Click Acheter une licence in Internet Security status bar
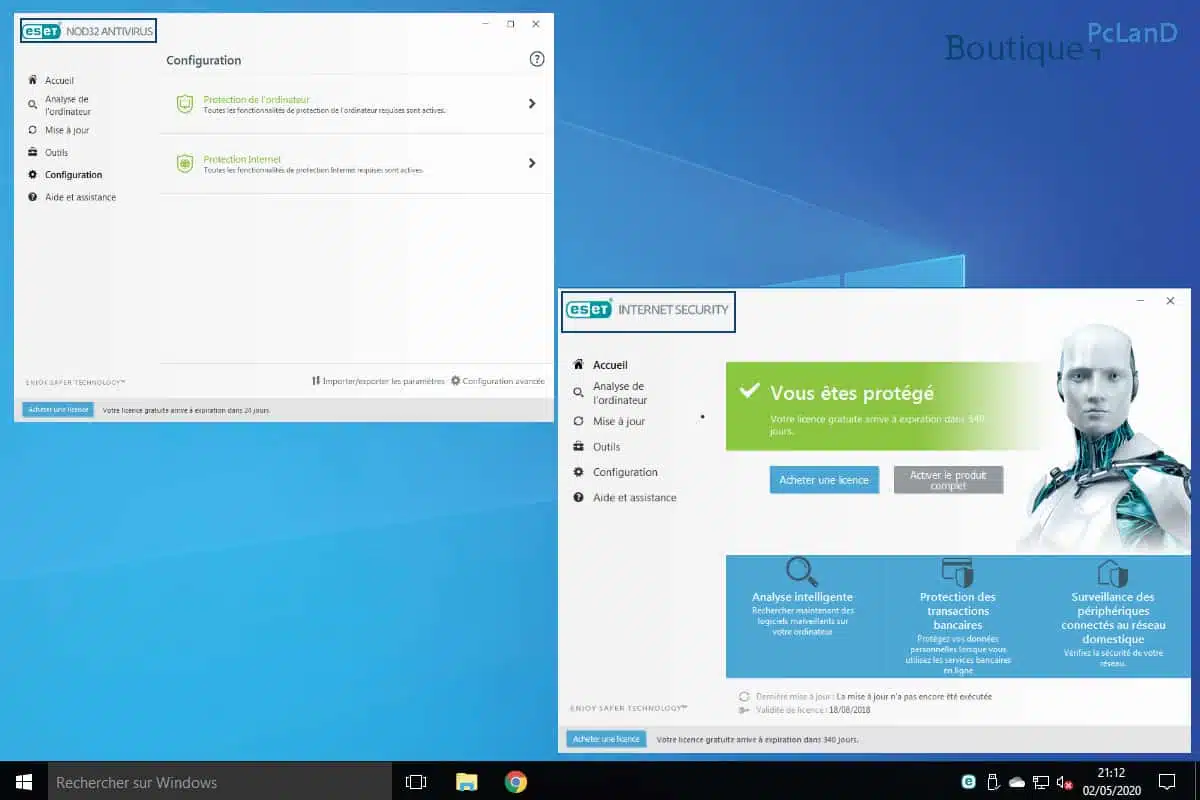This screenshot has width=1200, height=800. (x=606, y=739)
